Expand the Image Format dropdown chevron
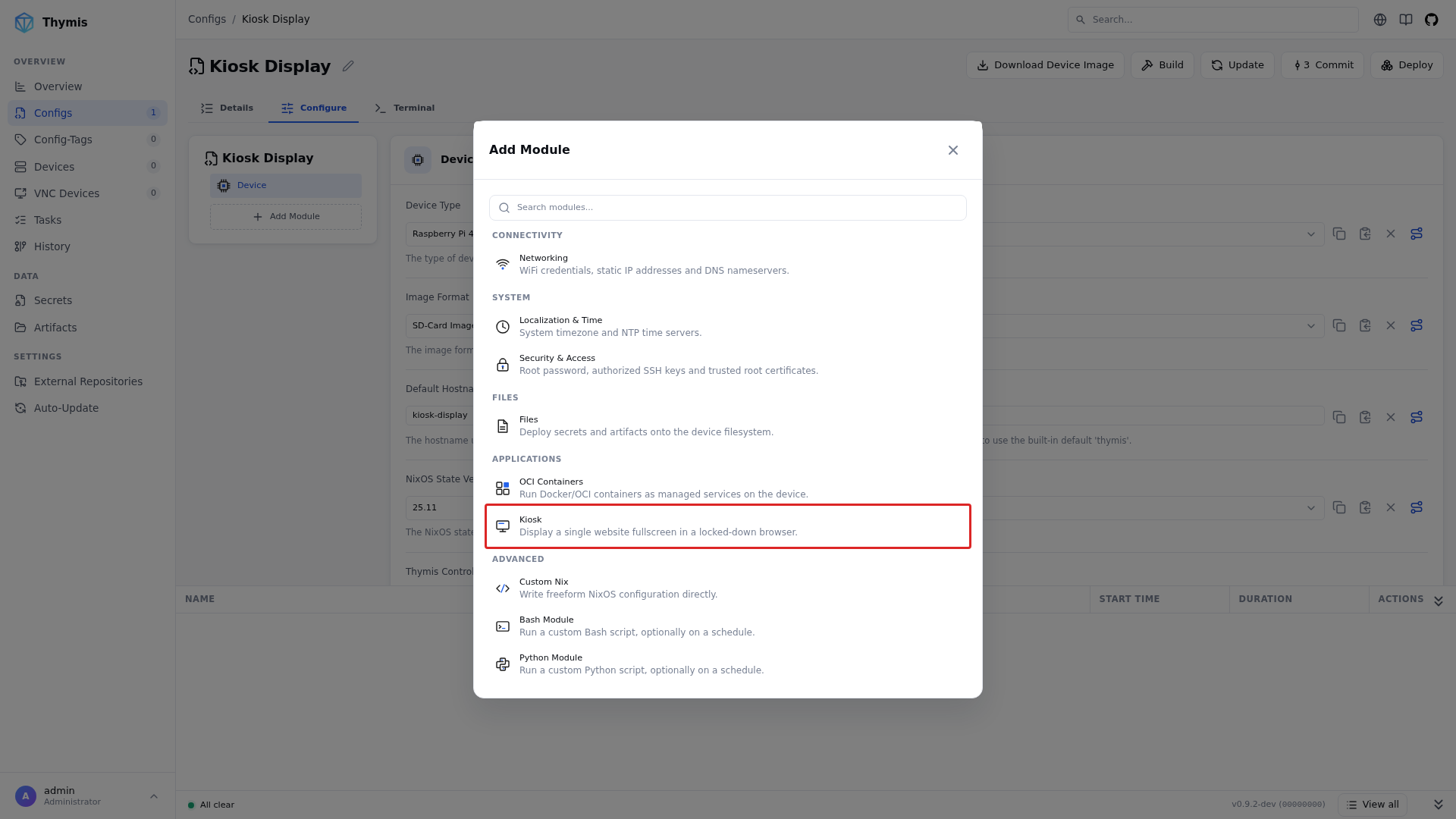The image size is (1456, 819). pos(1311,326)
